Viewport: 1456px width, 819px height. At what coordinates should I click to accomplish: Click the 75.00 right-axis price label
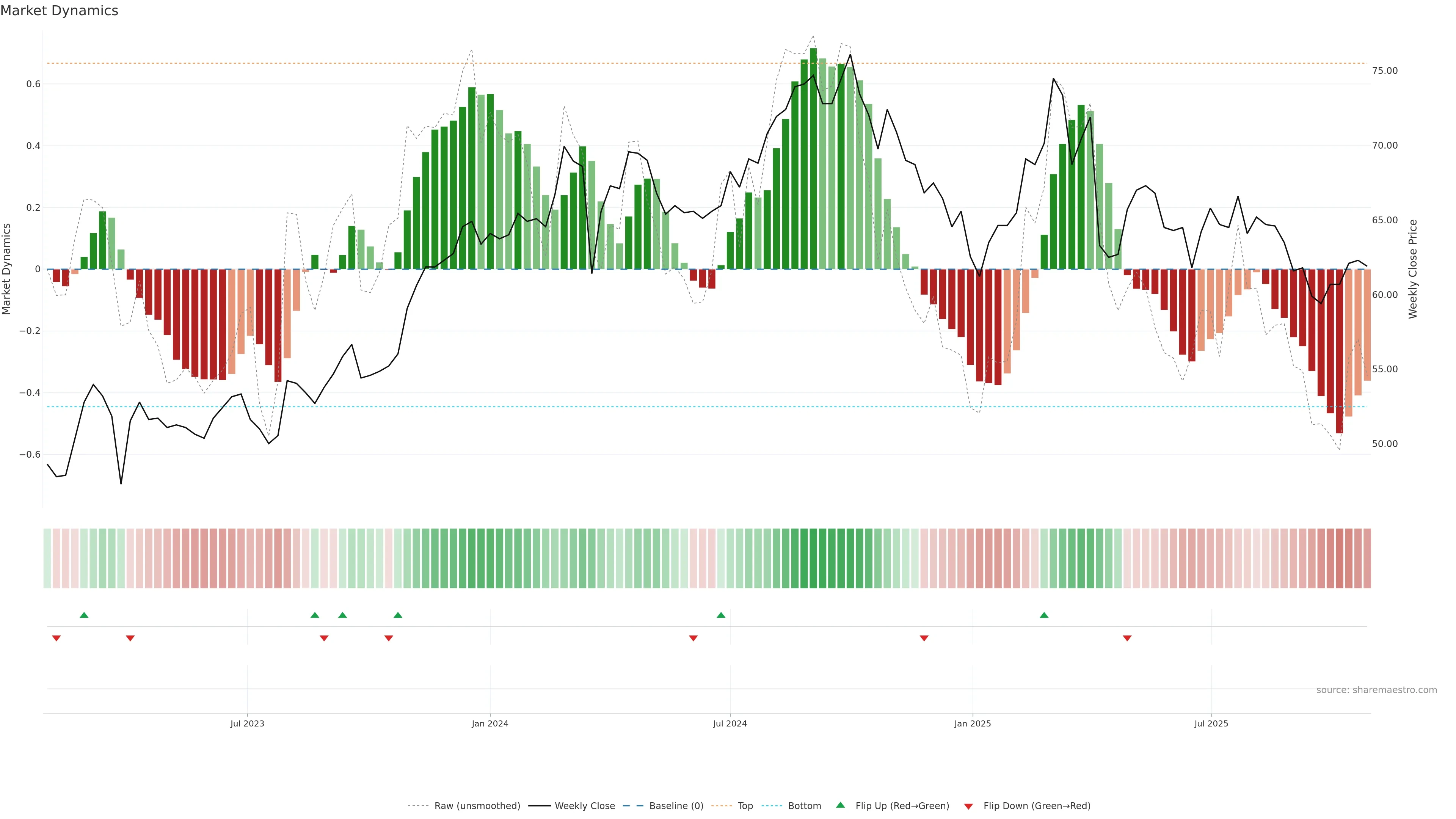pos(1385,71)
